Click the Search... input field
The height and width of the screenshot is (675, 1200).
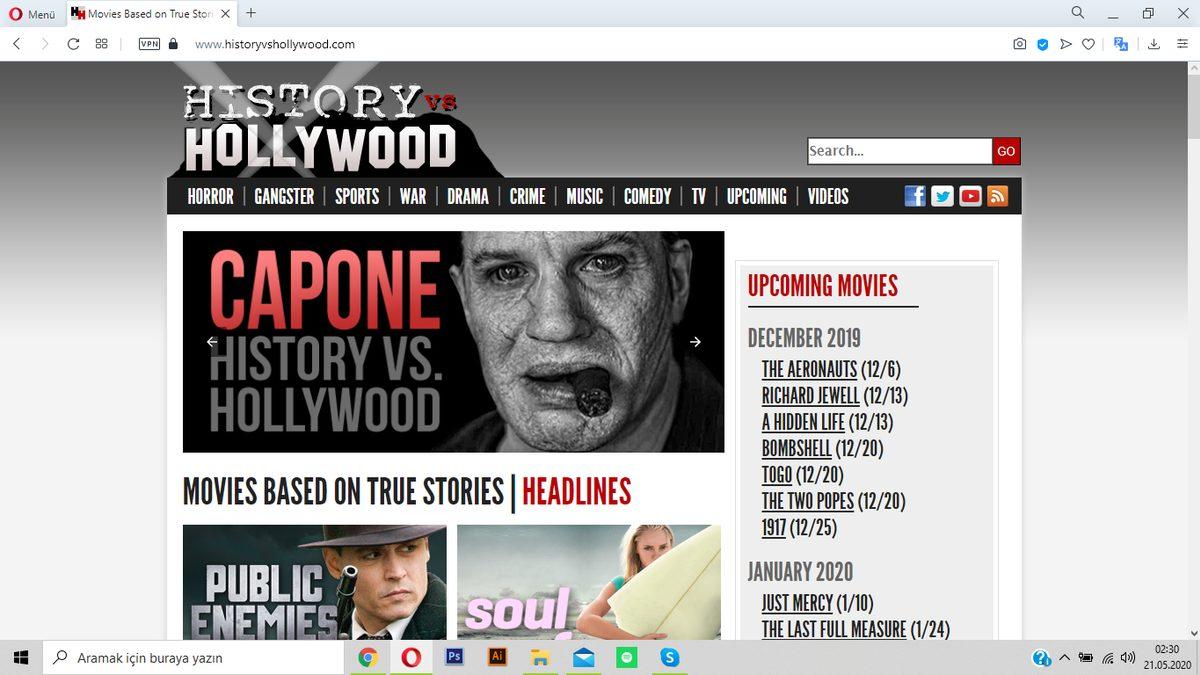point(898,151)
